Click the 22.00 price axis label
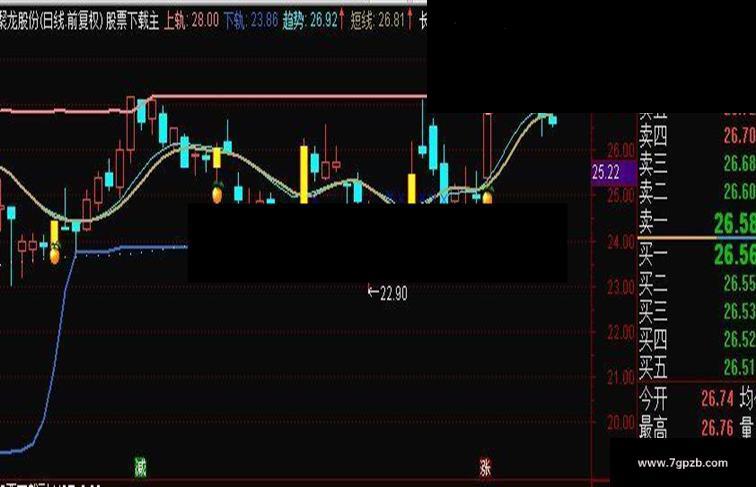 pyautogui.click(x=621, y=332)
